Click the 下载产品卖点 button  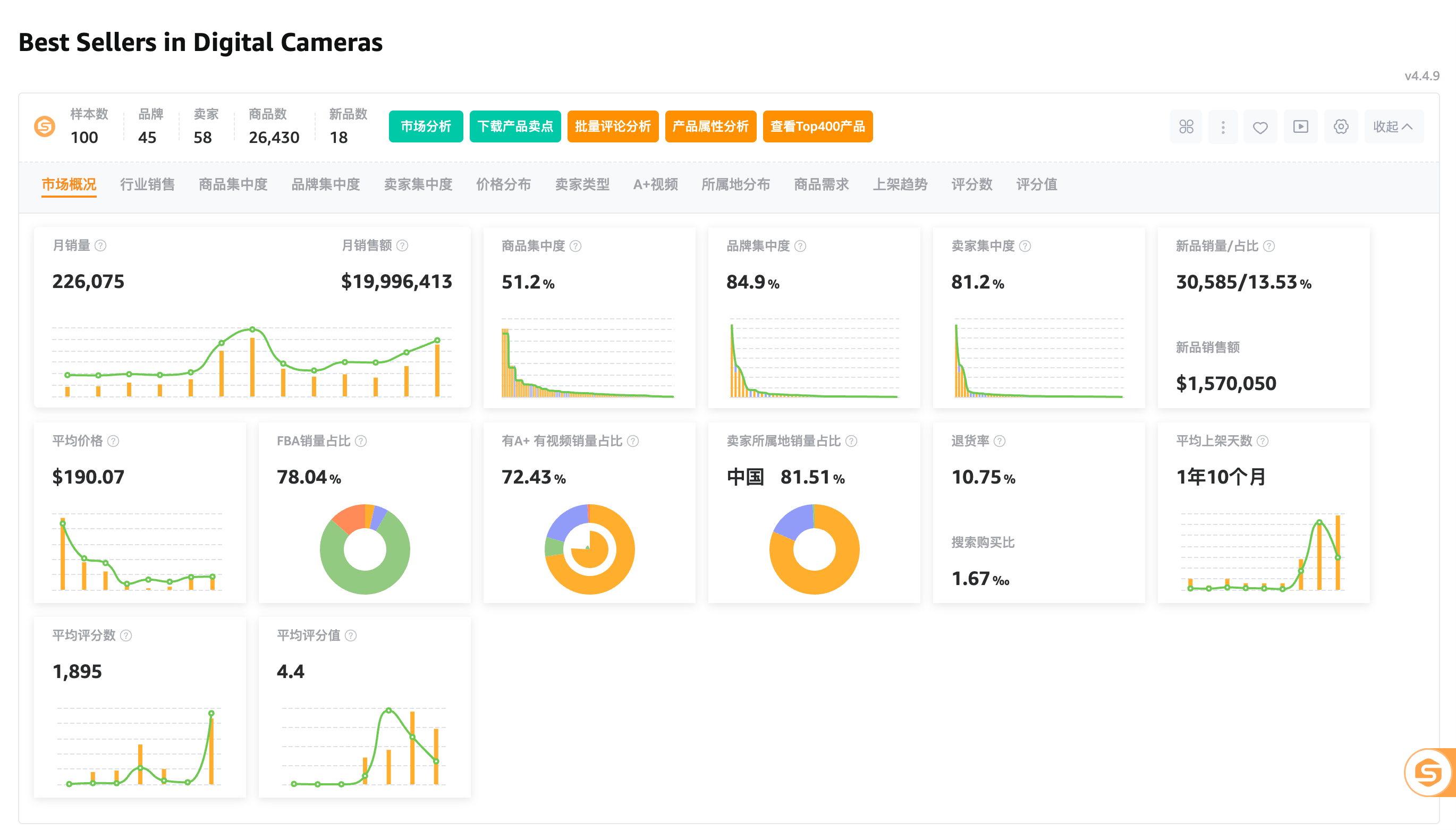pos(515,126)
